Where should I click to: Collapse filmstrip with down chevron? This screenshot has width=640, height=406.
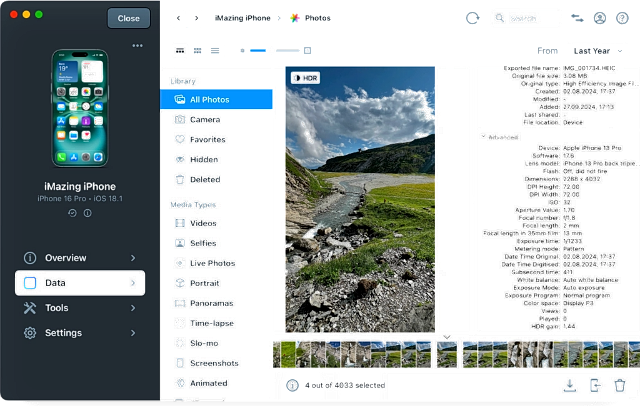coord(447,337)
